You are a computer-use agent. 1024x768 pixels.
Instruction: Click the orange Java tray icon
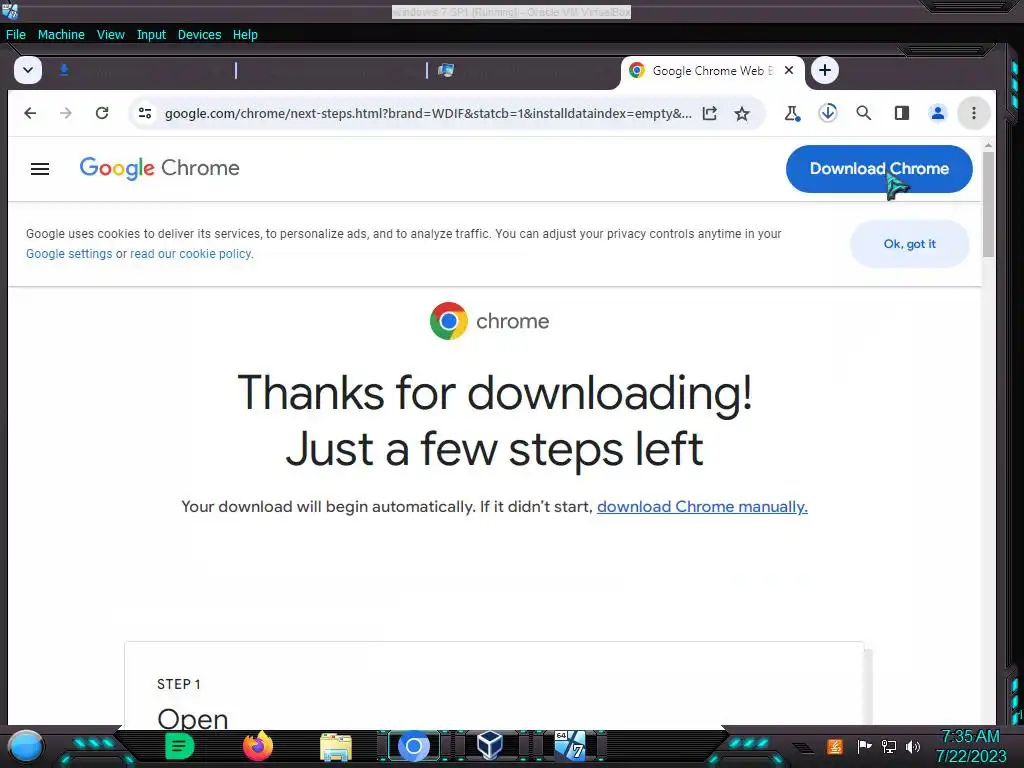click(835, 746)
